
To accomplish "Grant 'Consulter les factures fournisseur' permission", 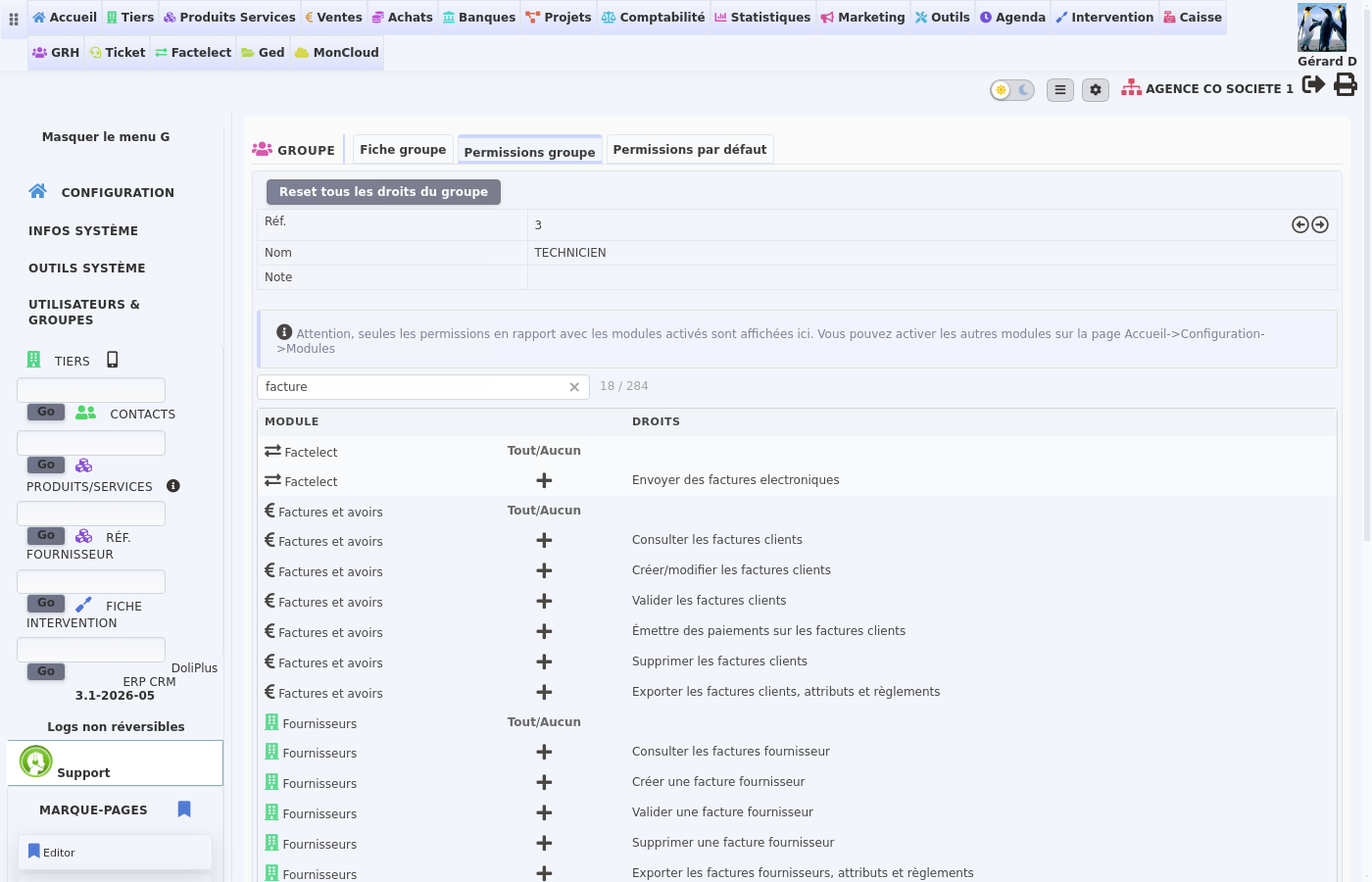I will 544,752.
